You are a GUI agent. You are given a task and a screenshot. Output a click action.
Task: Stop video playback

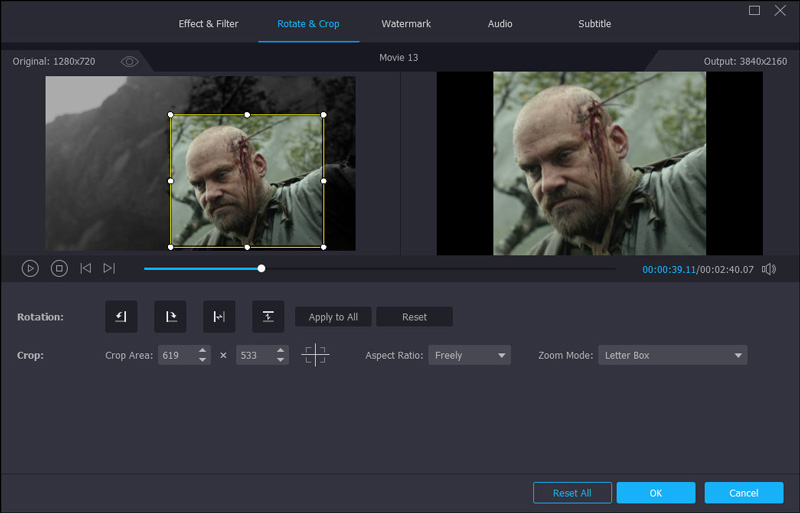click(59, 268)
